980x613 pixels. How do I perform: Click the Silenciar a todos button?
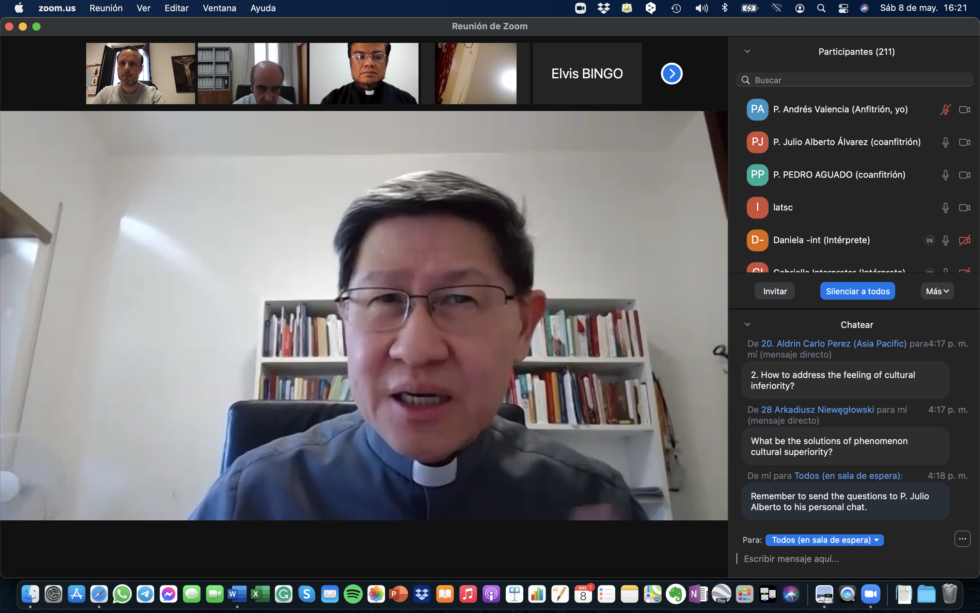[857, 291]
